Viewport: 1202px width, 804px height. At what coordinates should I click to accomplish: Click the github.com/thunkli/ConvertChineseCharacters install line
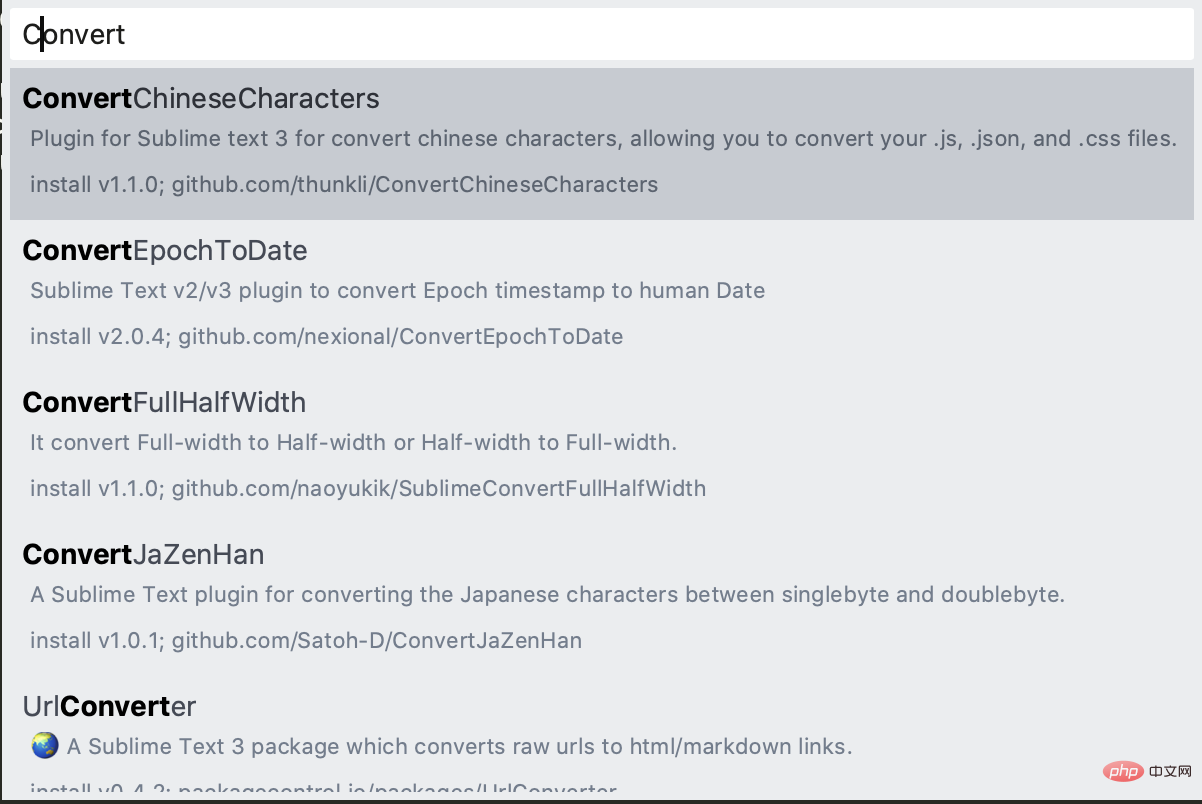[x=344, y=184]
